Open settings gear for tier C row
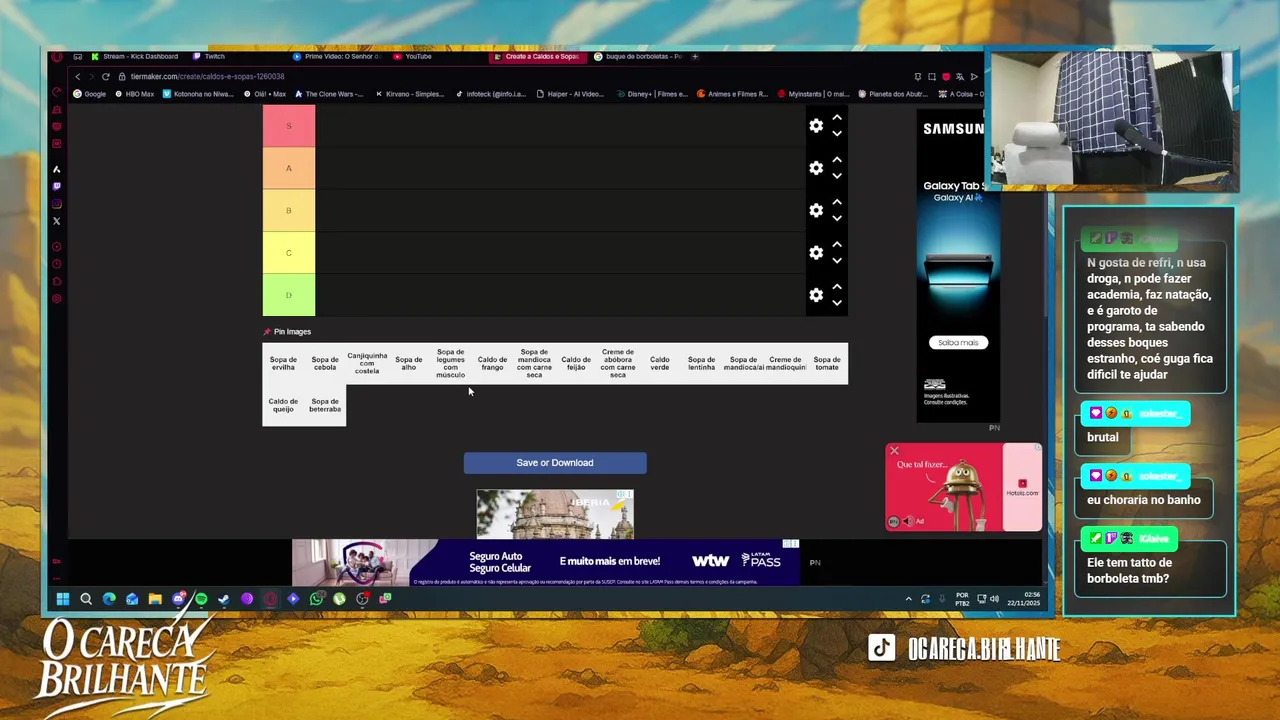Screen dimensions: 1280x720 pyautogui.click(x=816, y=253)
